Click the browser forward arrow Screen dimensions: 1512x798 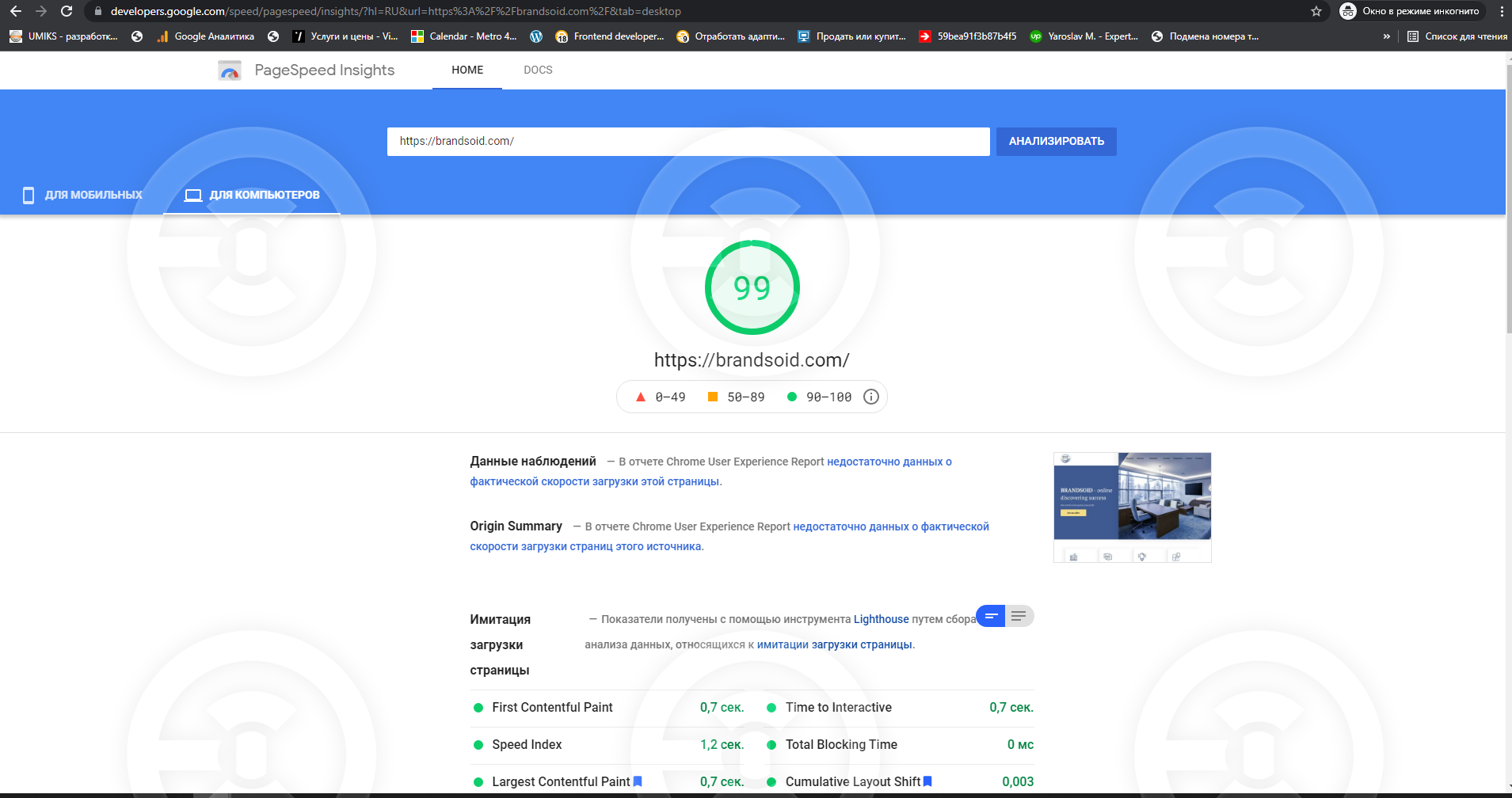click(x=41, y=11)
